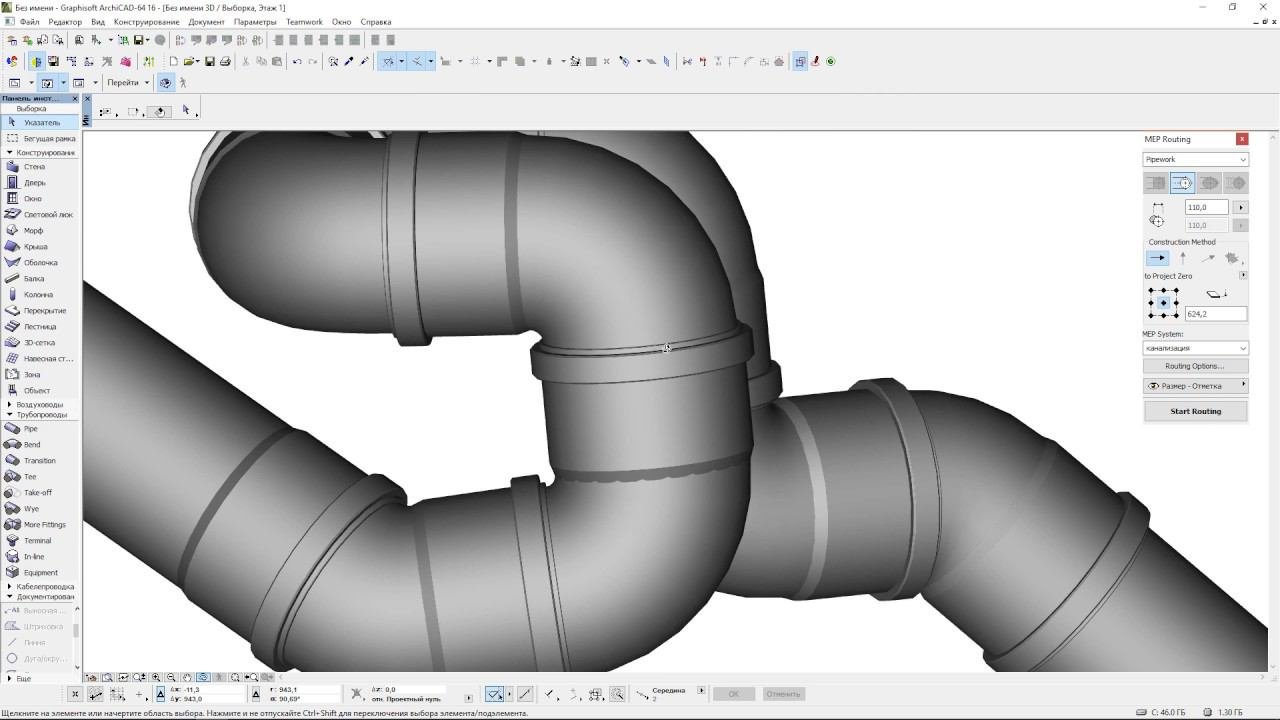Select the horizontal arrow construction method

pyautogui.click(x=1156, y=258)
